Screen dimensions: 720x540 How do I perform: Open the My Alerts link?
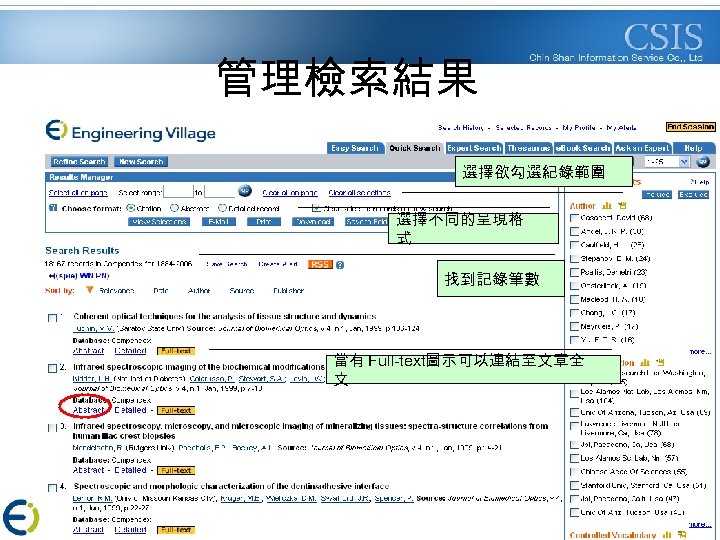pos(621,128)
